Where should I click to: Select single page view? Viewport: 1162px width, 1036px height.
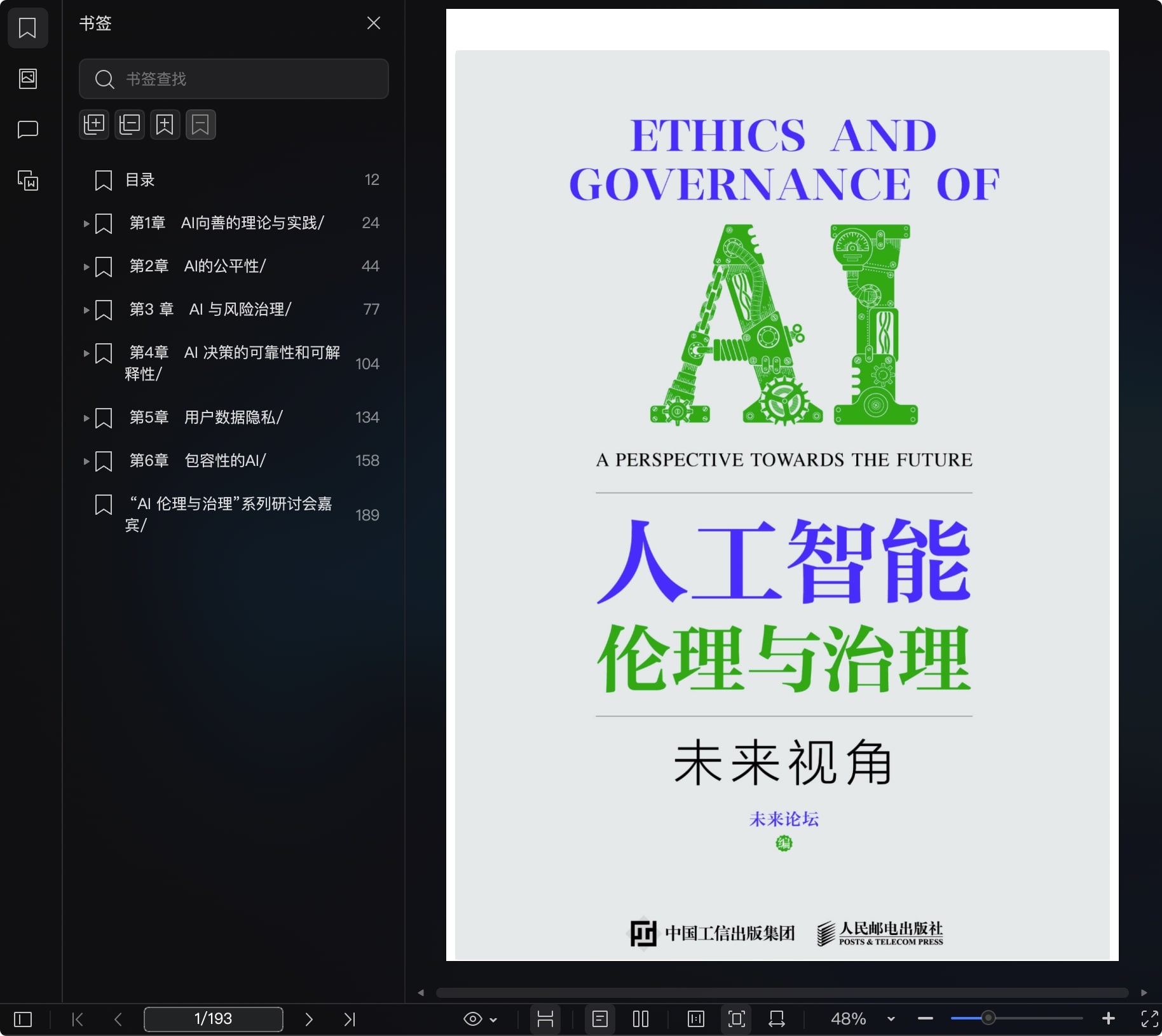600,1019
